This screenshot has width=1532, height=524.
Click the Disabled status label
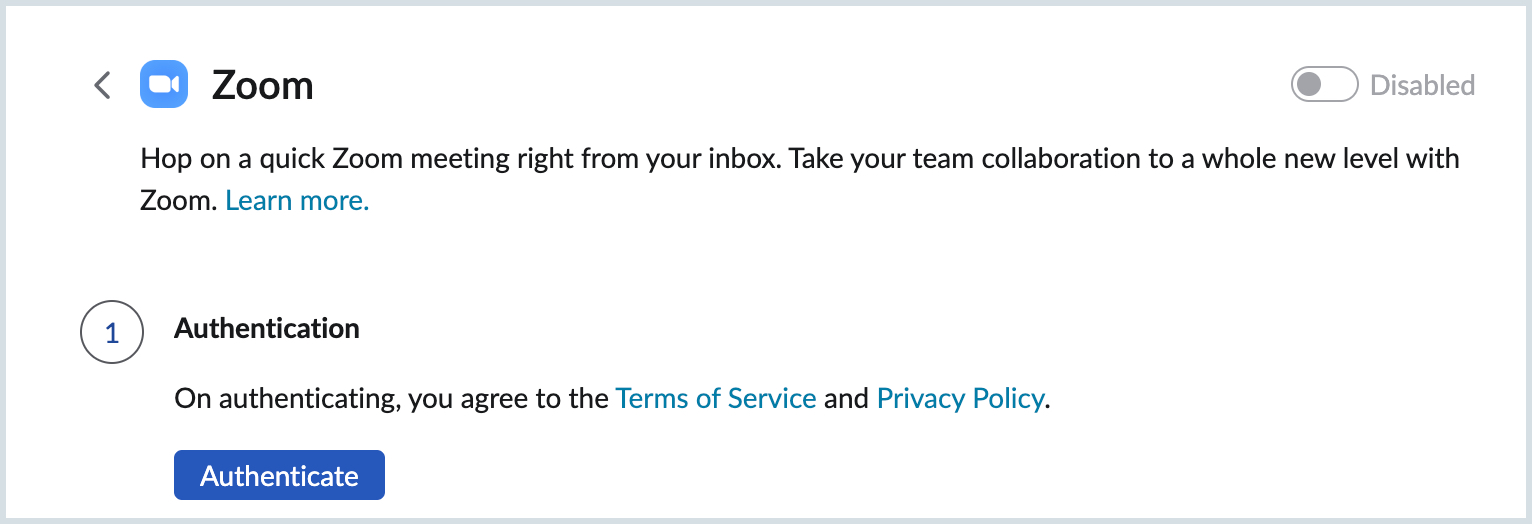pos(1422,85)
